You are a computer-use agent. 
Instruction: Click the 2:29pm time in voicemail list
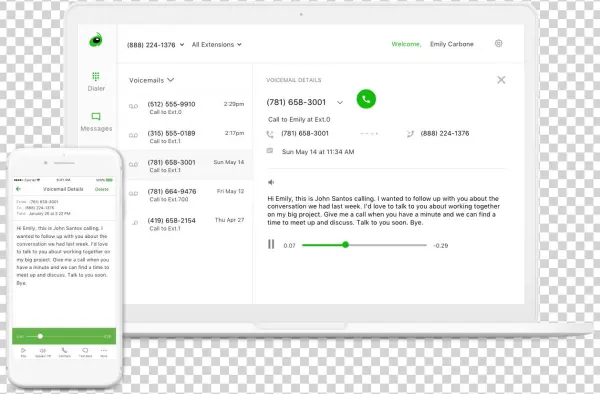234,104
